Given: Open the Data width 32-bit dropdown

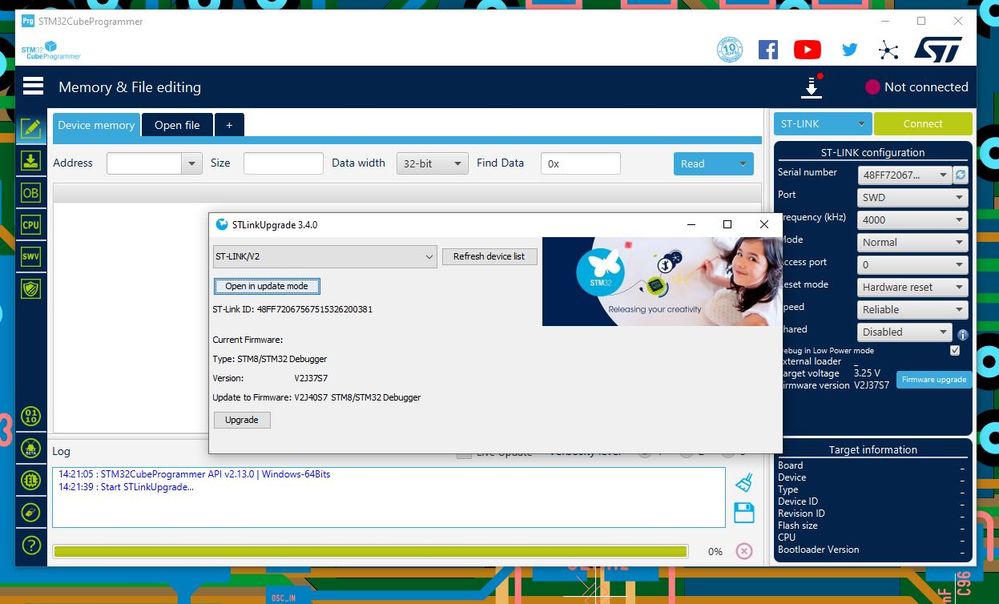Looking at the screenshot, I should click(x=432, y=164).
